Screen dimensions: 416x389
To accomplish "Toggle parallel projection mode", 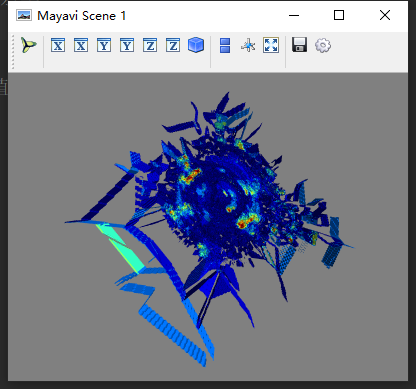I will click(x=225, y=45).
